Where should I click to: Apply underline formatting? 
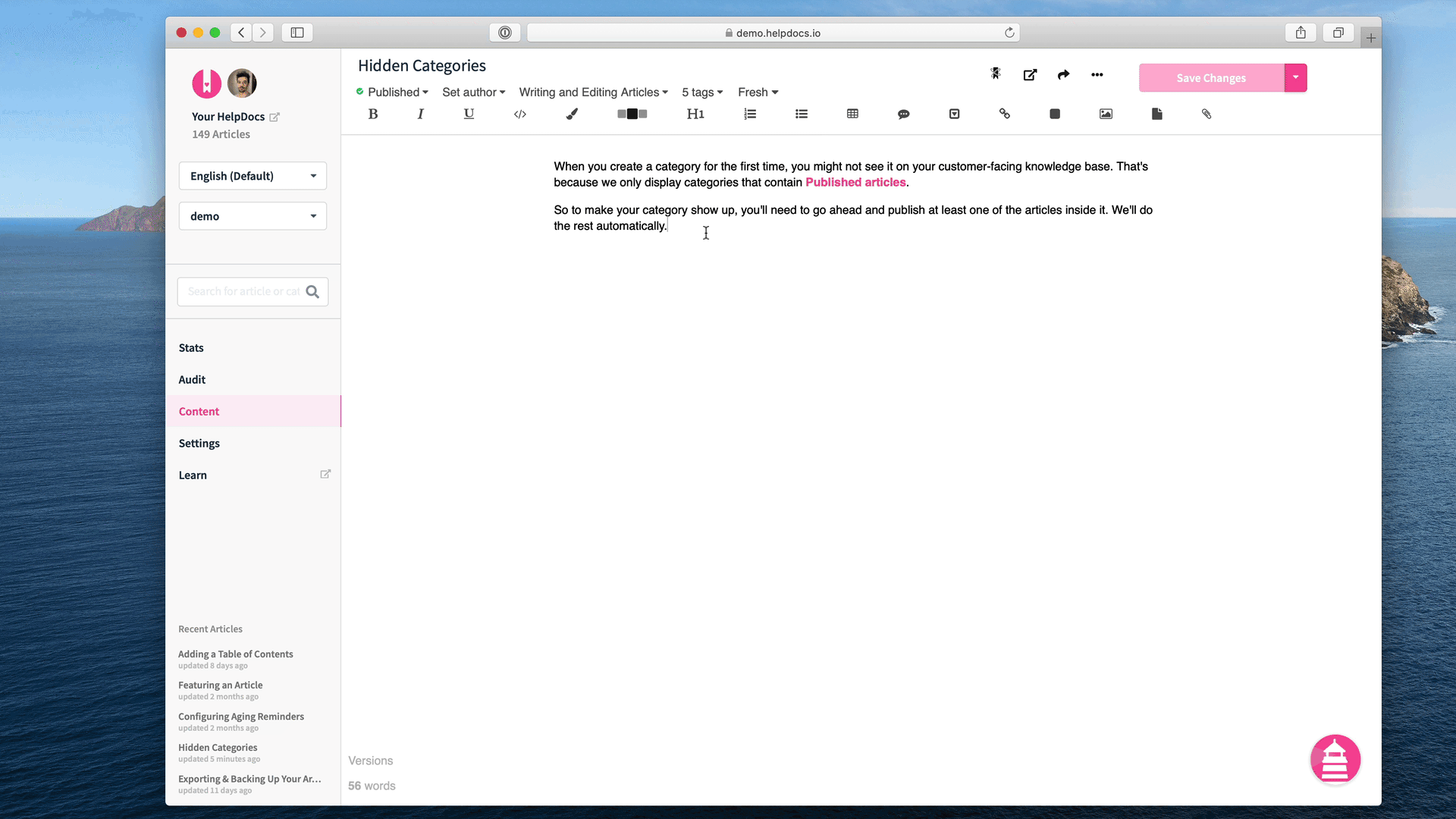tap(469, 114)
